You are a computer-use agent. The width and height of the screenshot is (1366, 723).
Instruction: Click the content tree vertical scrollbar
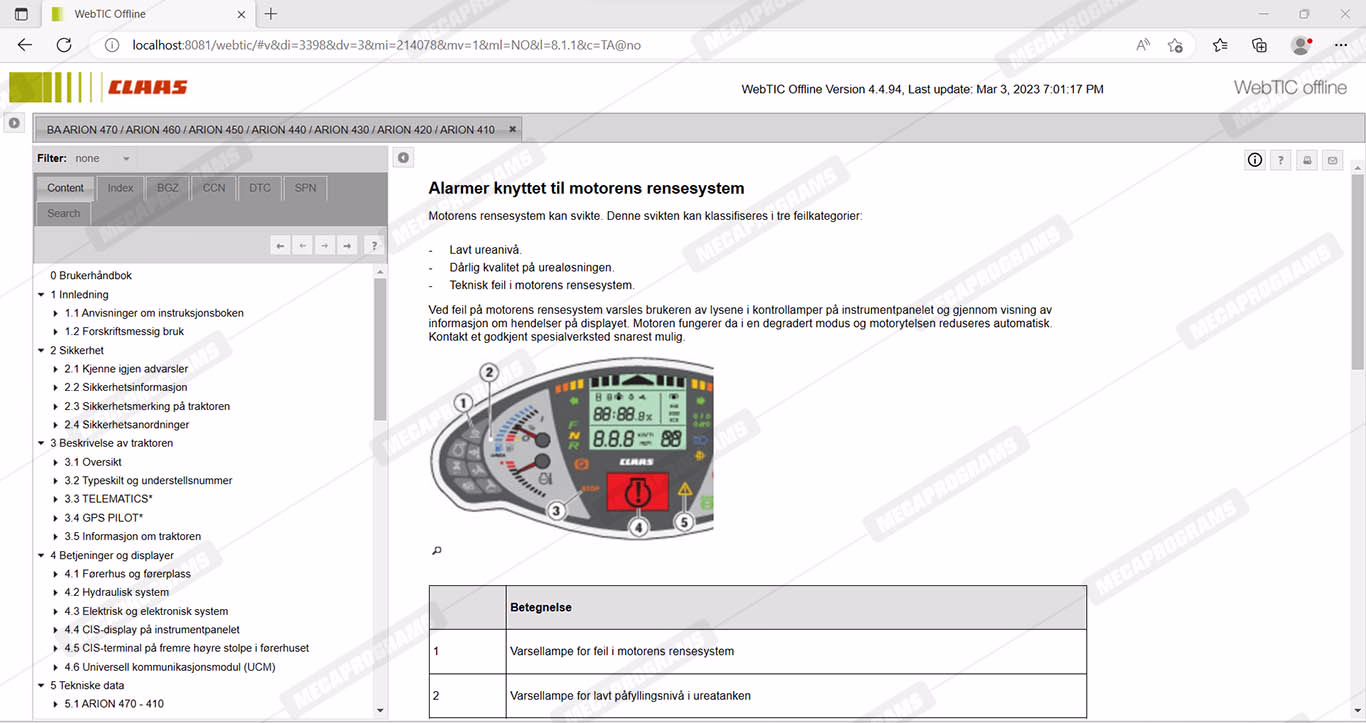[380, 350]
